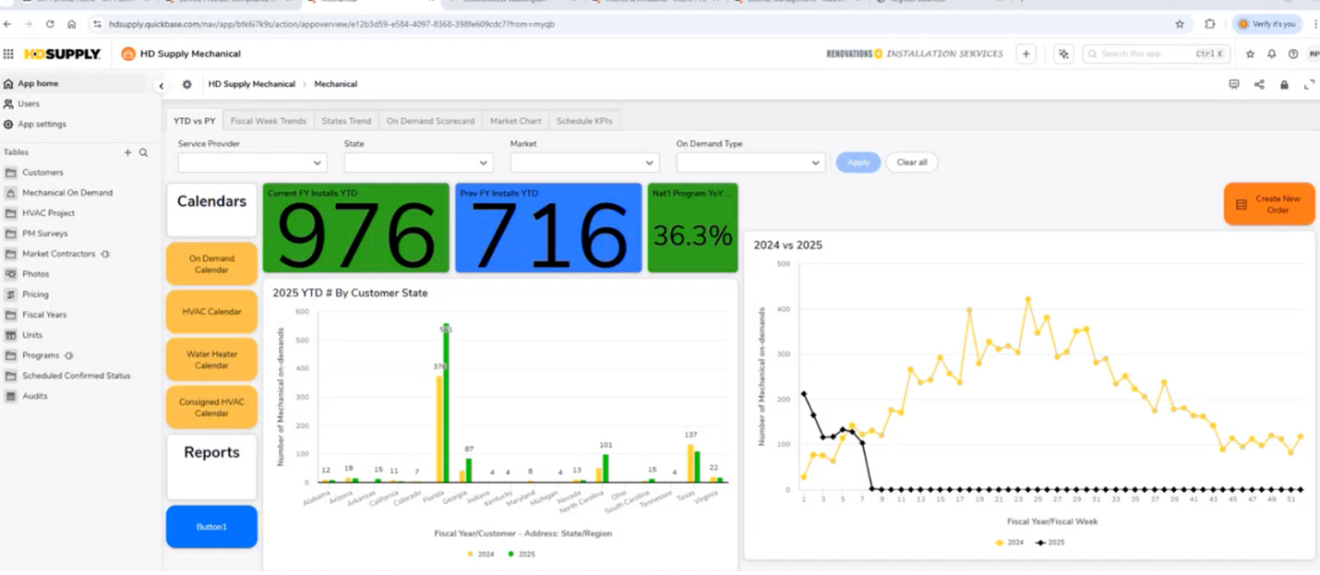1320x575 pixels.
Task: Expand the Service Provider dropdown
Action: (x=252, y=163)
